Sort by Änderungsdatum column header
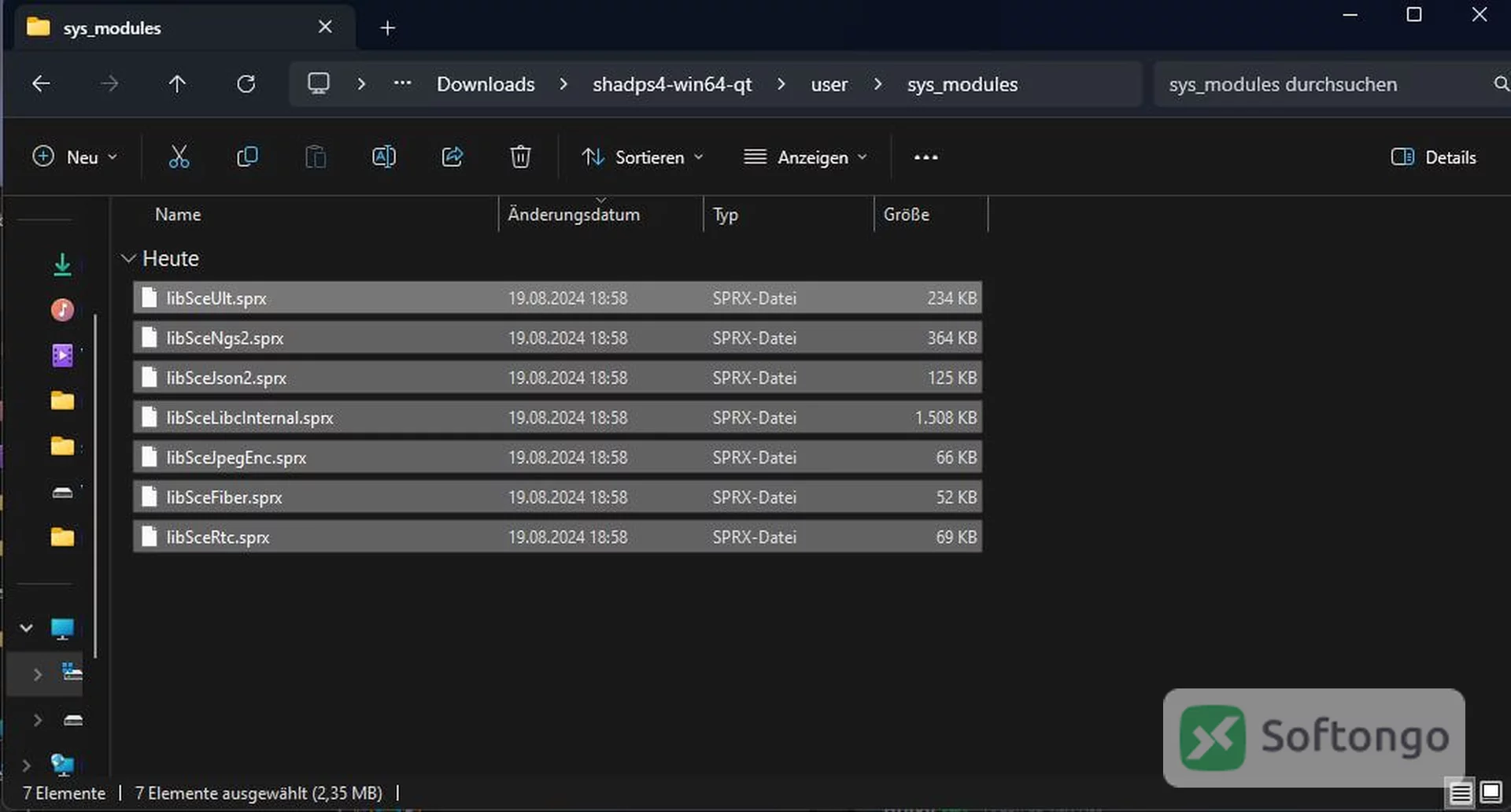 coord(574,214)
